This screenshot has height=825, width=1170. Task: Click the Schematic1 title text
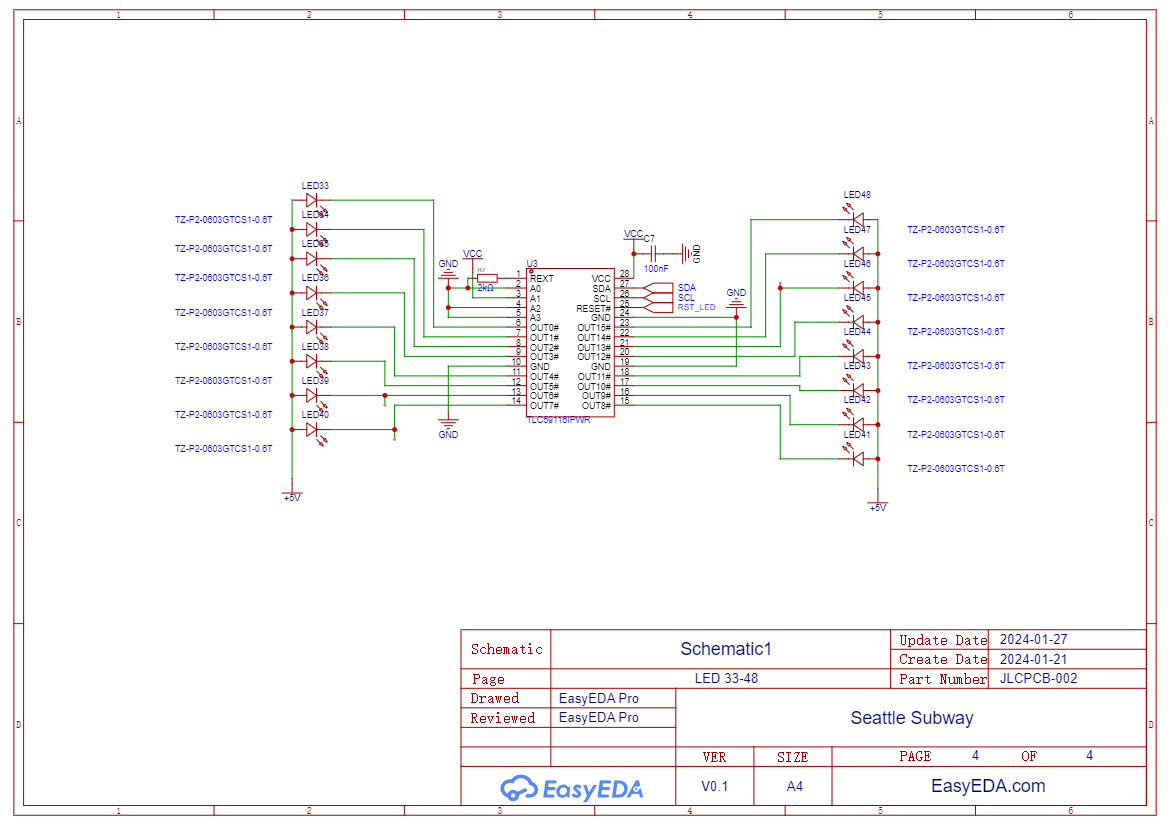(x=726, y=649)
